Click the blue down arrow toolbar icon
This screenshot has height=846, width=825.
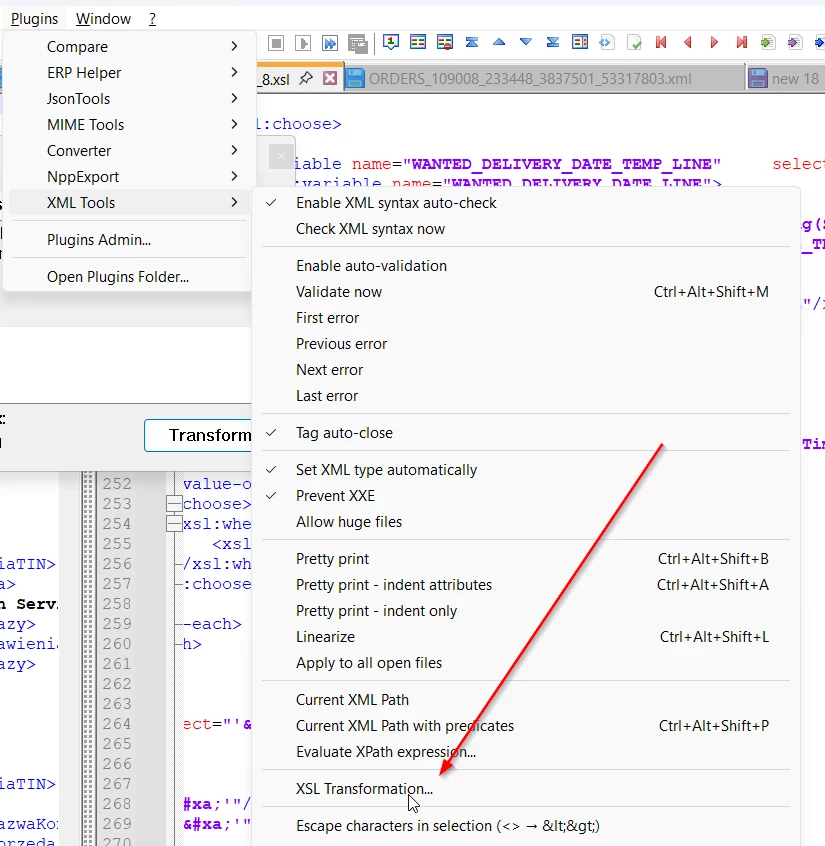526,42
